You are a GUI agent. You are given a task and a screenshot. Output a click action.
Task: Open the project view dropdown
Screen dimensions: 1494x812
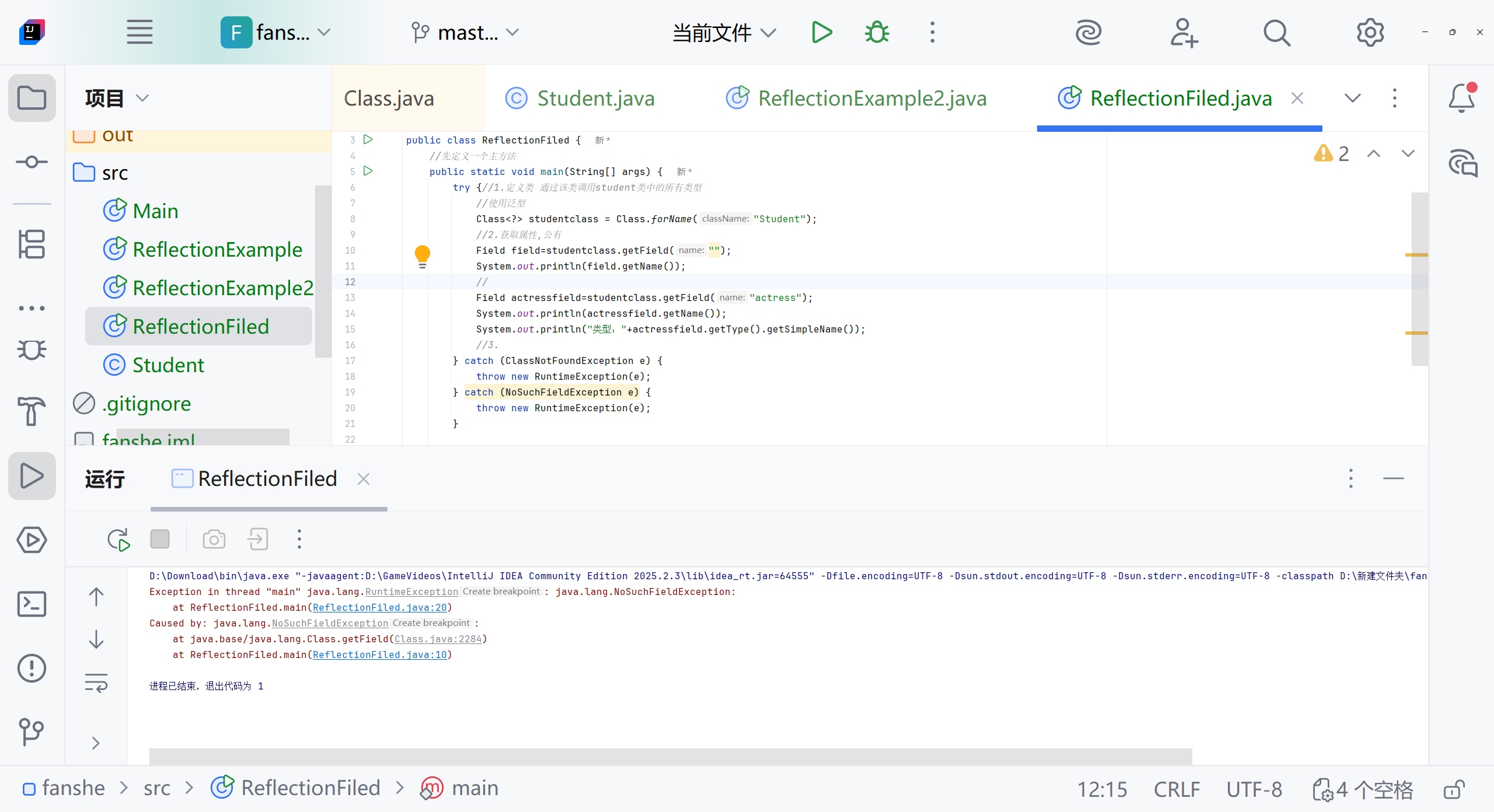tap(117, 98)
